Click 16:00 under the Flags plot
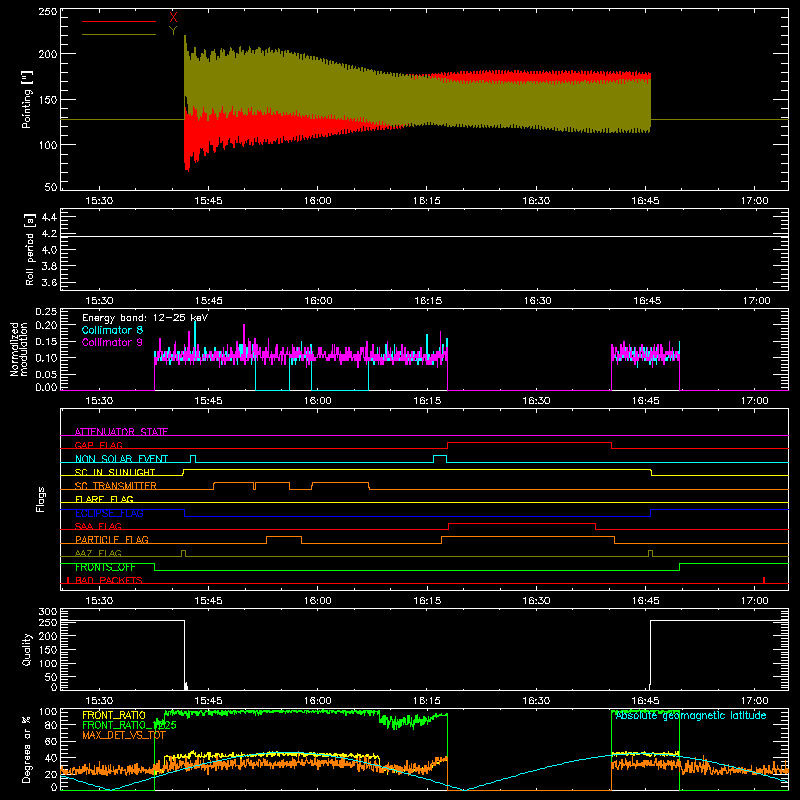Image resolution: width=800 pixels, height=800 pixels. (x=317, y=601)
